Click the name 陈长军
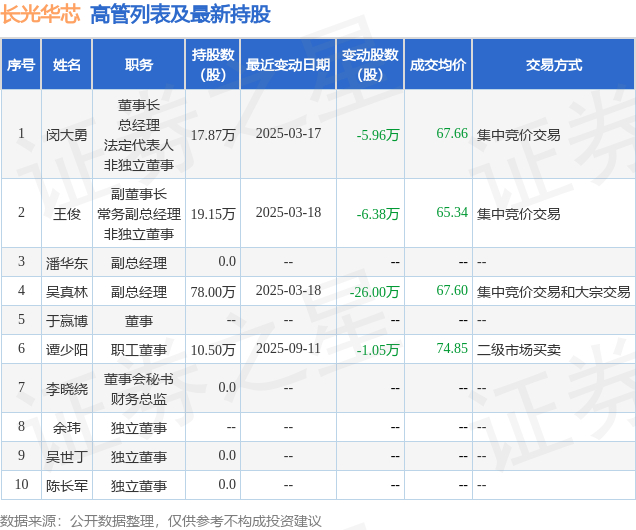Screen dimensions: 636x530 pos(67,486)
